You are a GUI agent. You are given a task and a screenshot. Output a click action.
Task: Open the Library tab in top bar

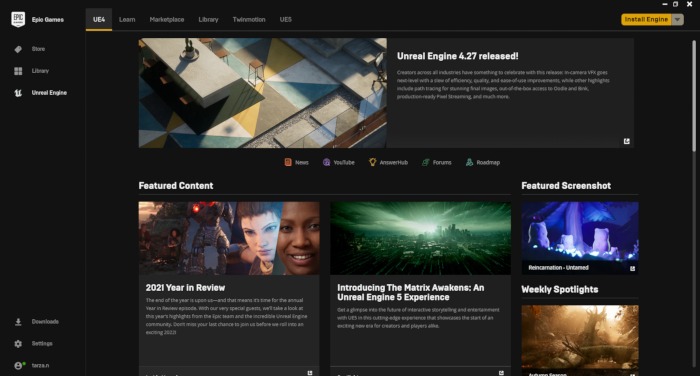(208, 20)
